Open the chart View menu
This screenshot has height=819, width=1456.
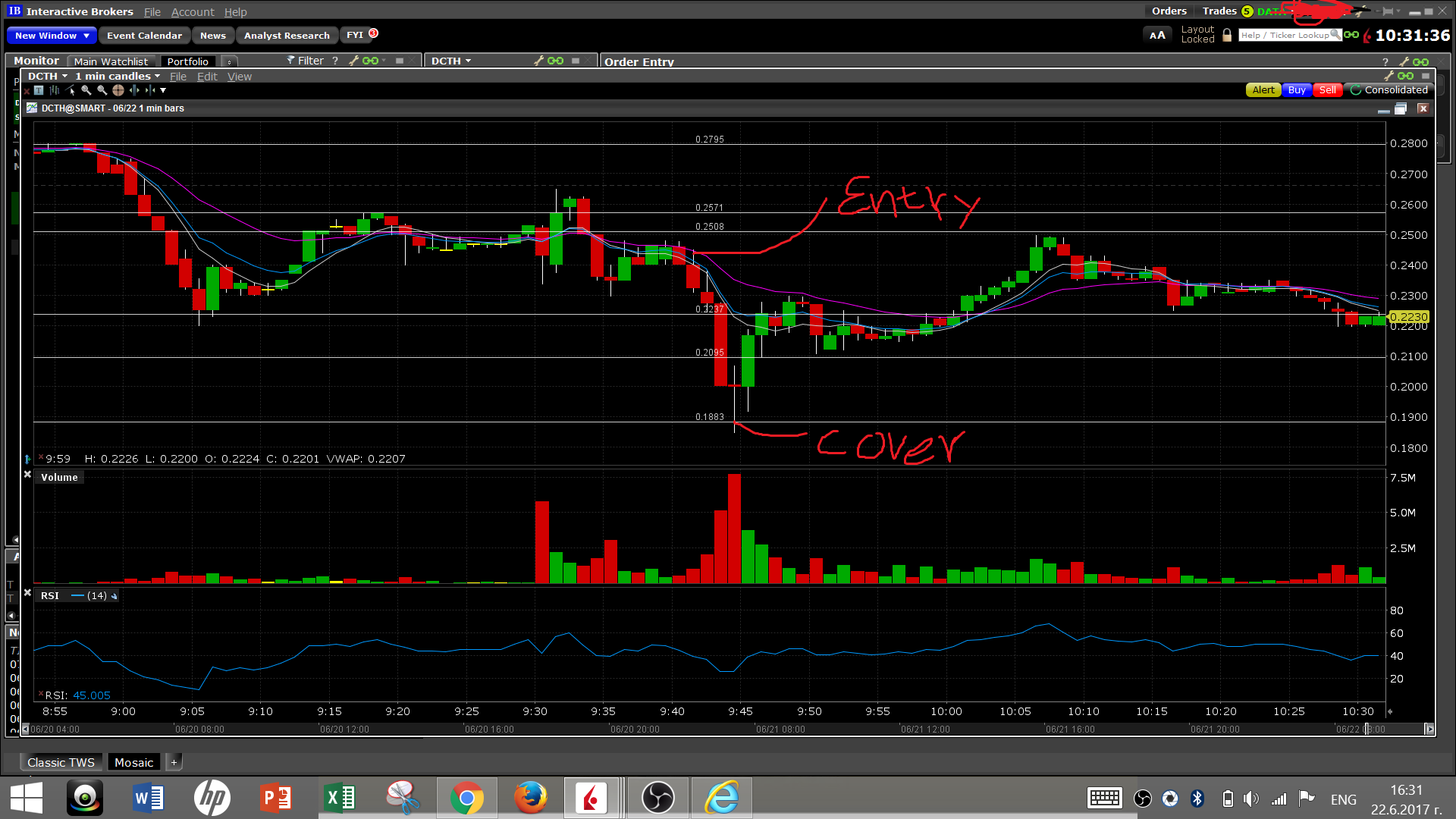pos(239,77)
